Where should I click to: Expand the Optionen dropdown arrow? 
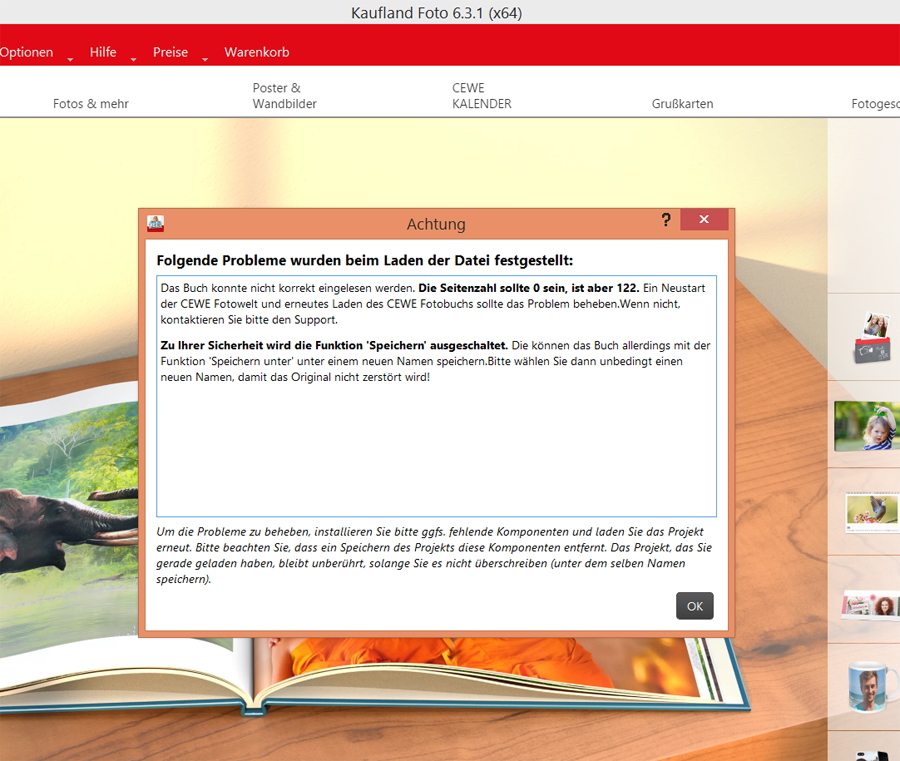(71, 60)
